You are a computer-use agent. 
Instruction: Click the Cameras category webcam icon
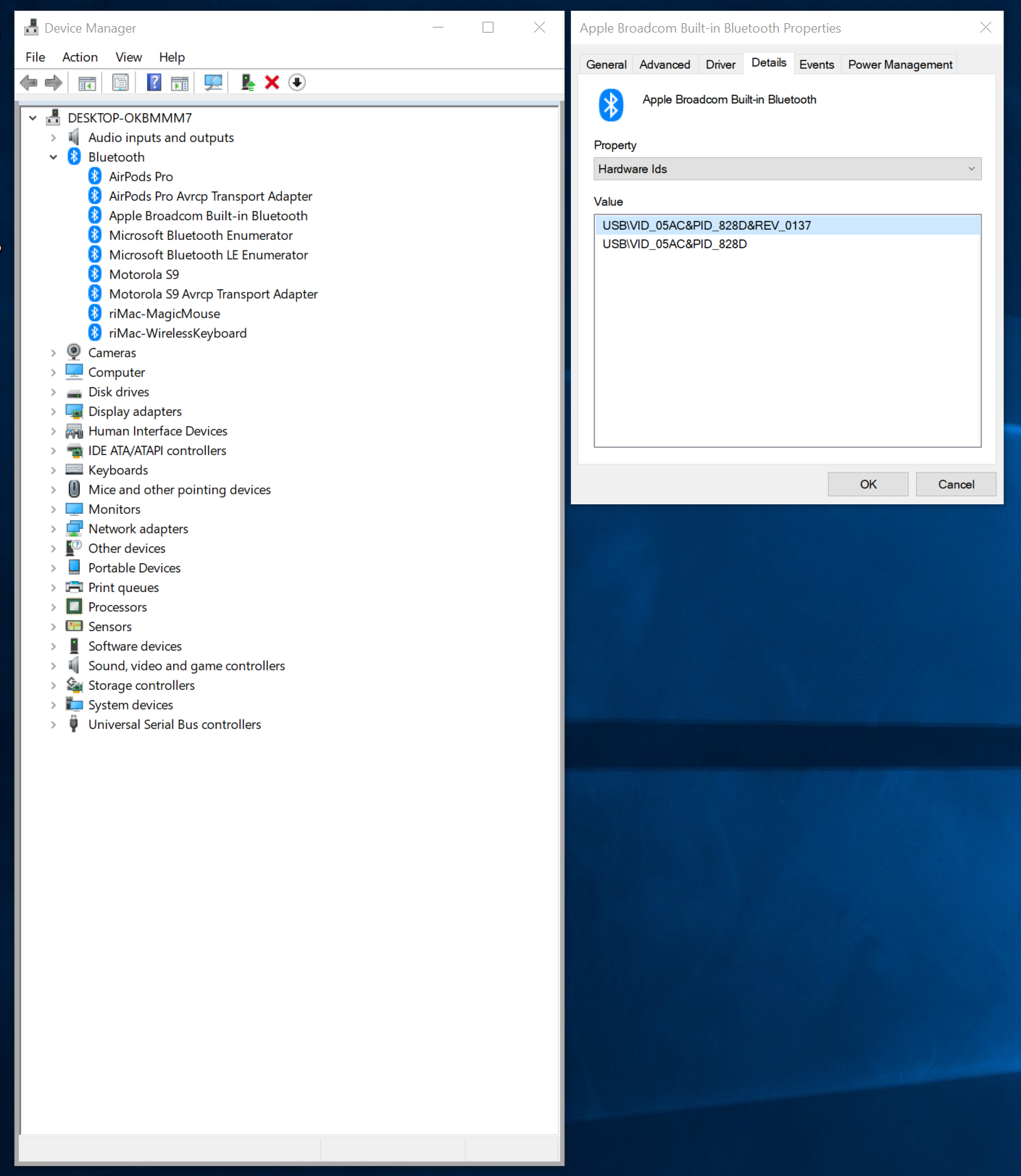coord(74,352)
